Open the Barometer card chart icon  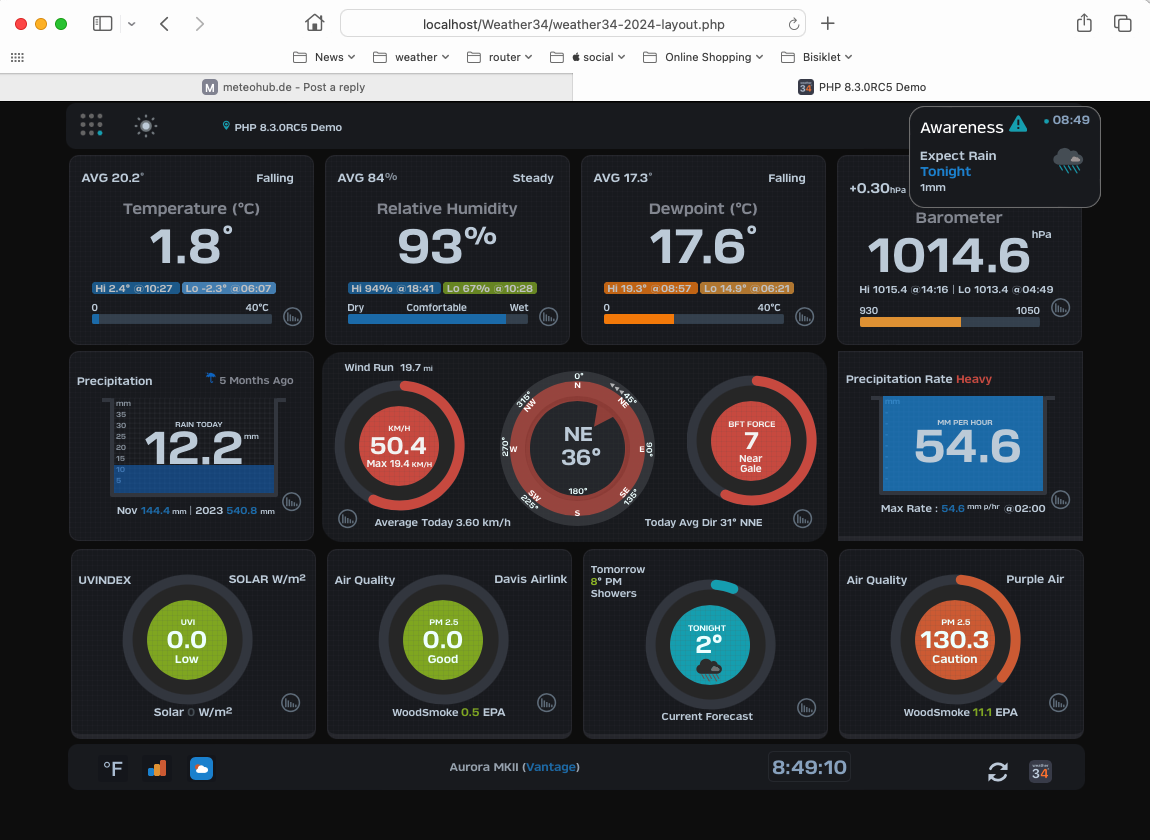[1061, 308]
